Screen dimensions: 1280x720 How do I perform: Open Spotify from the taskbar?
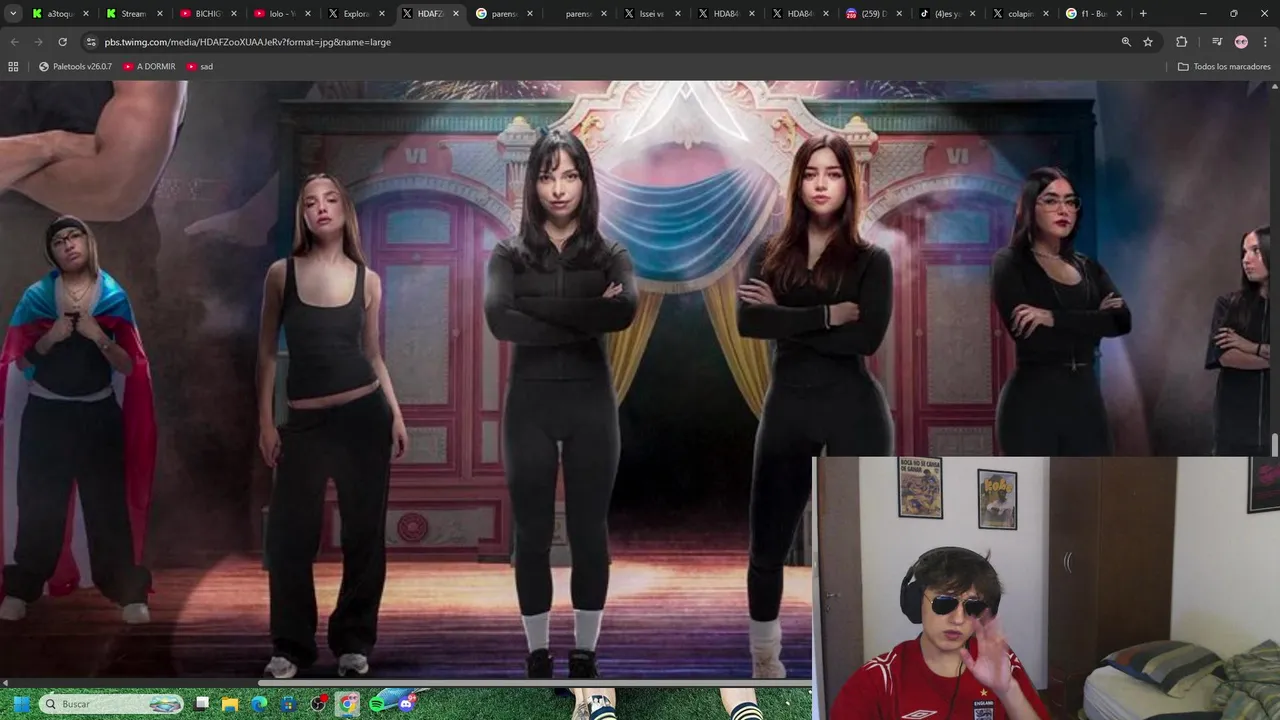click(x=377, y=704)
